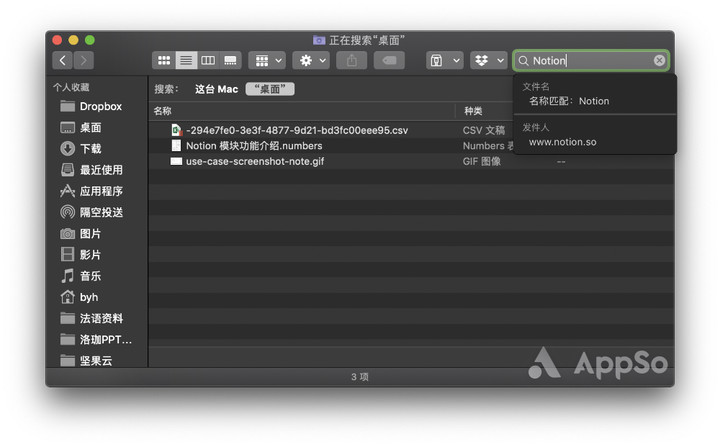Image resolution: width=720 pixels, height=447 pixels.
Task: Switch to list view
Action: point(186,60)
